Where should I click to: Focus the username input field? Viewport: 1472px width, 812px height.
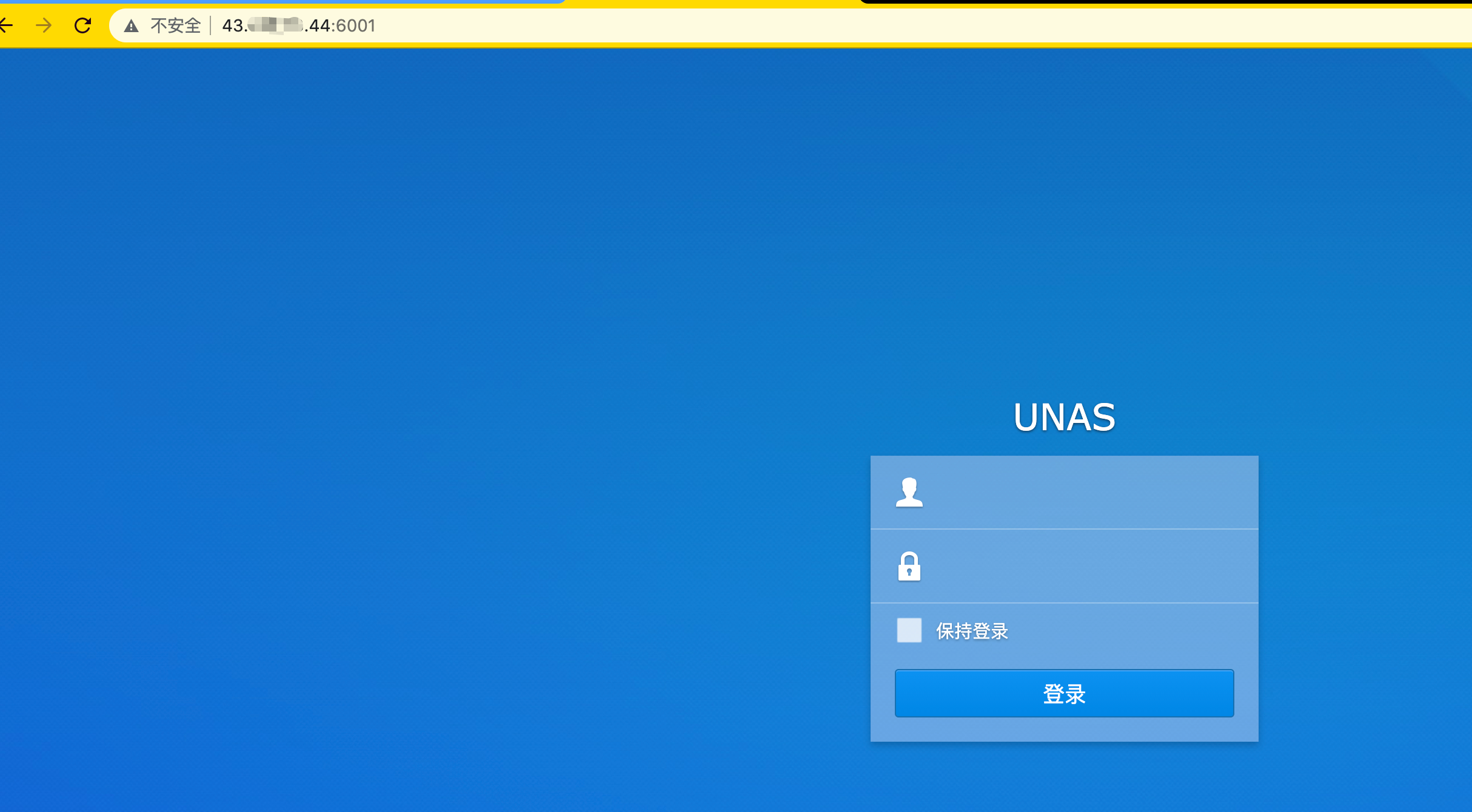click(1065, 492)
